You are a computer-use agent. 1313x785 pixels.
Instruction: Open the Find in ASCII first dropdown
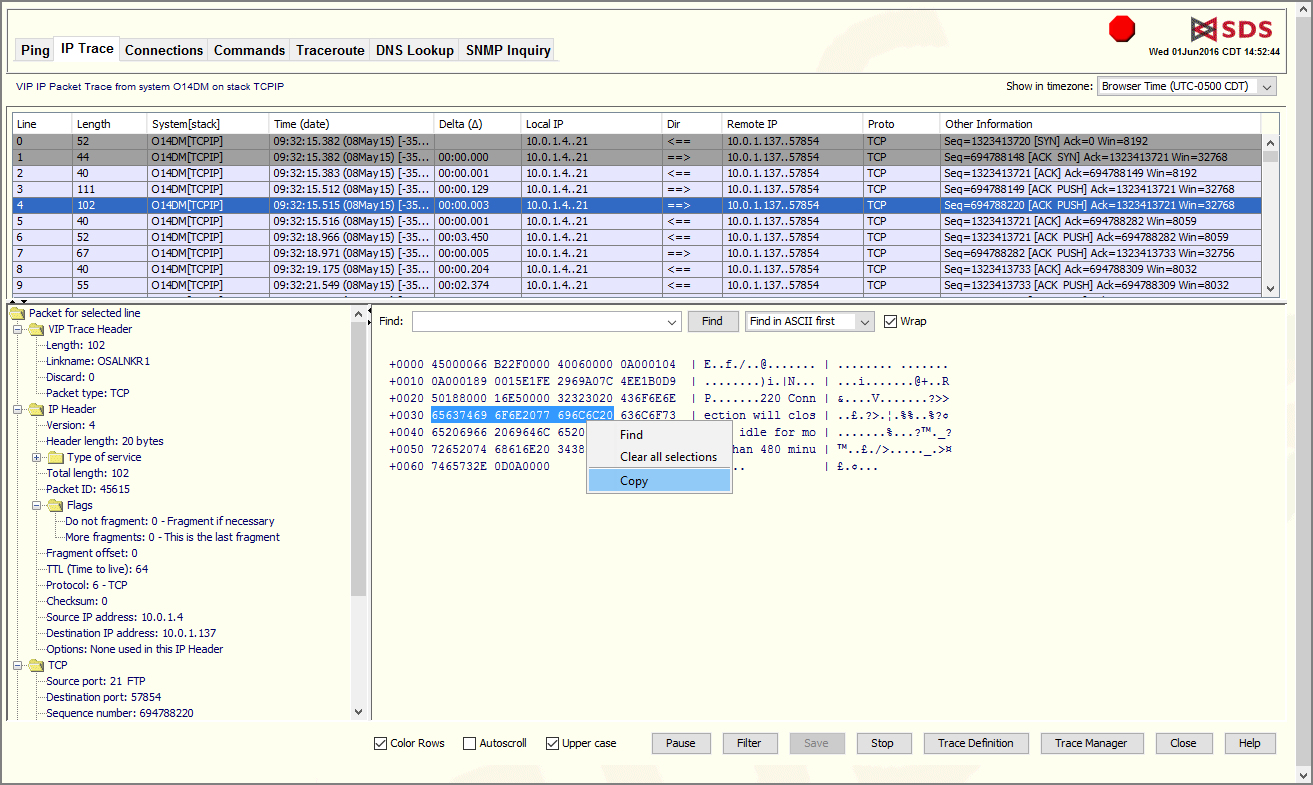click(x=865, y=321)
